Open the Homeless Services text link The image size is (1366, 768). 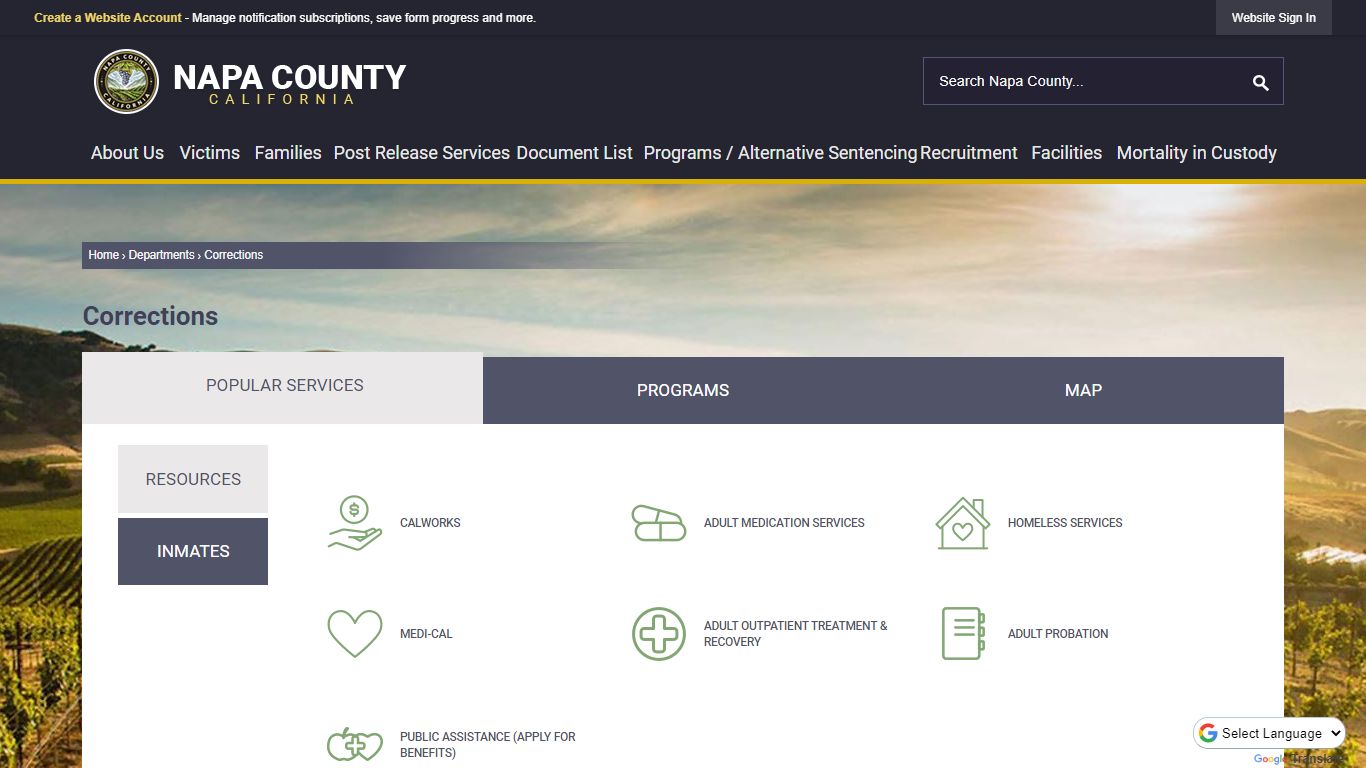point(1065,523)
